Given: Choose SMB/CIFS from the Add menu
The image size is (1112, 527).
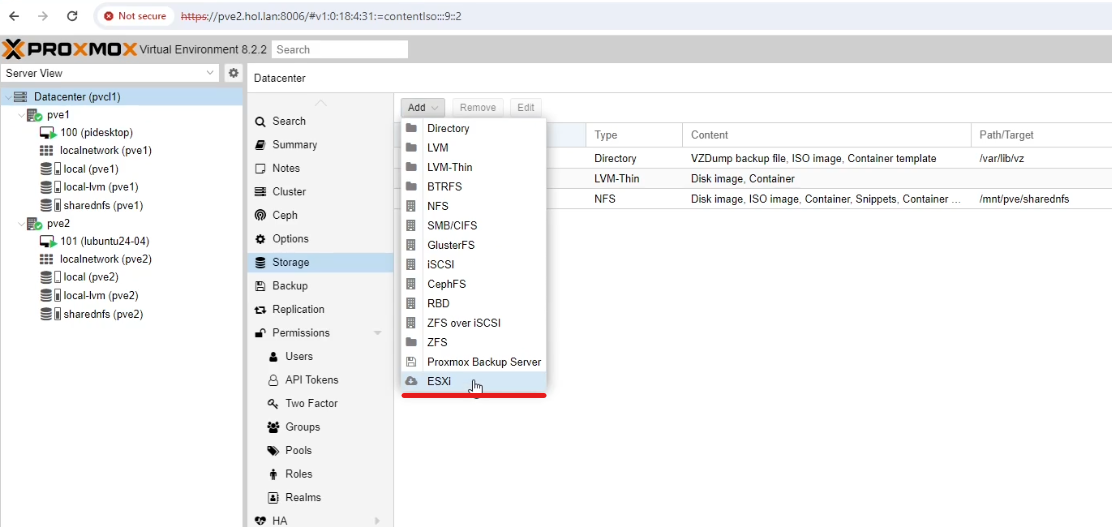Looking at the screenshot, I should (473, 226).
